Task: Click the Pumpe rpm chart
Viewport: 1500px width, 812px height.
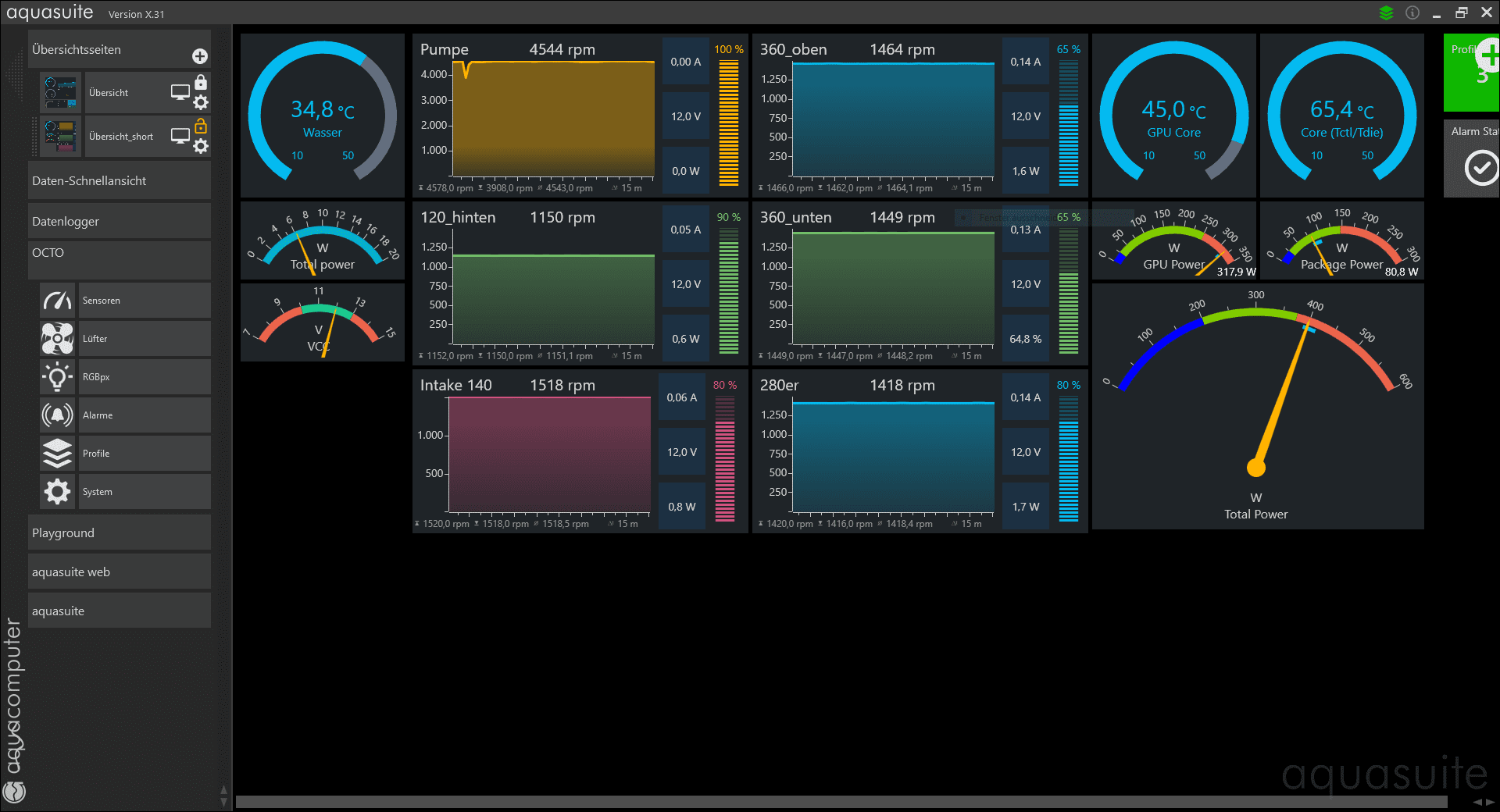Action: coord(553,119)
